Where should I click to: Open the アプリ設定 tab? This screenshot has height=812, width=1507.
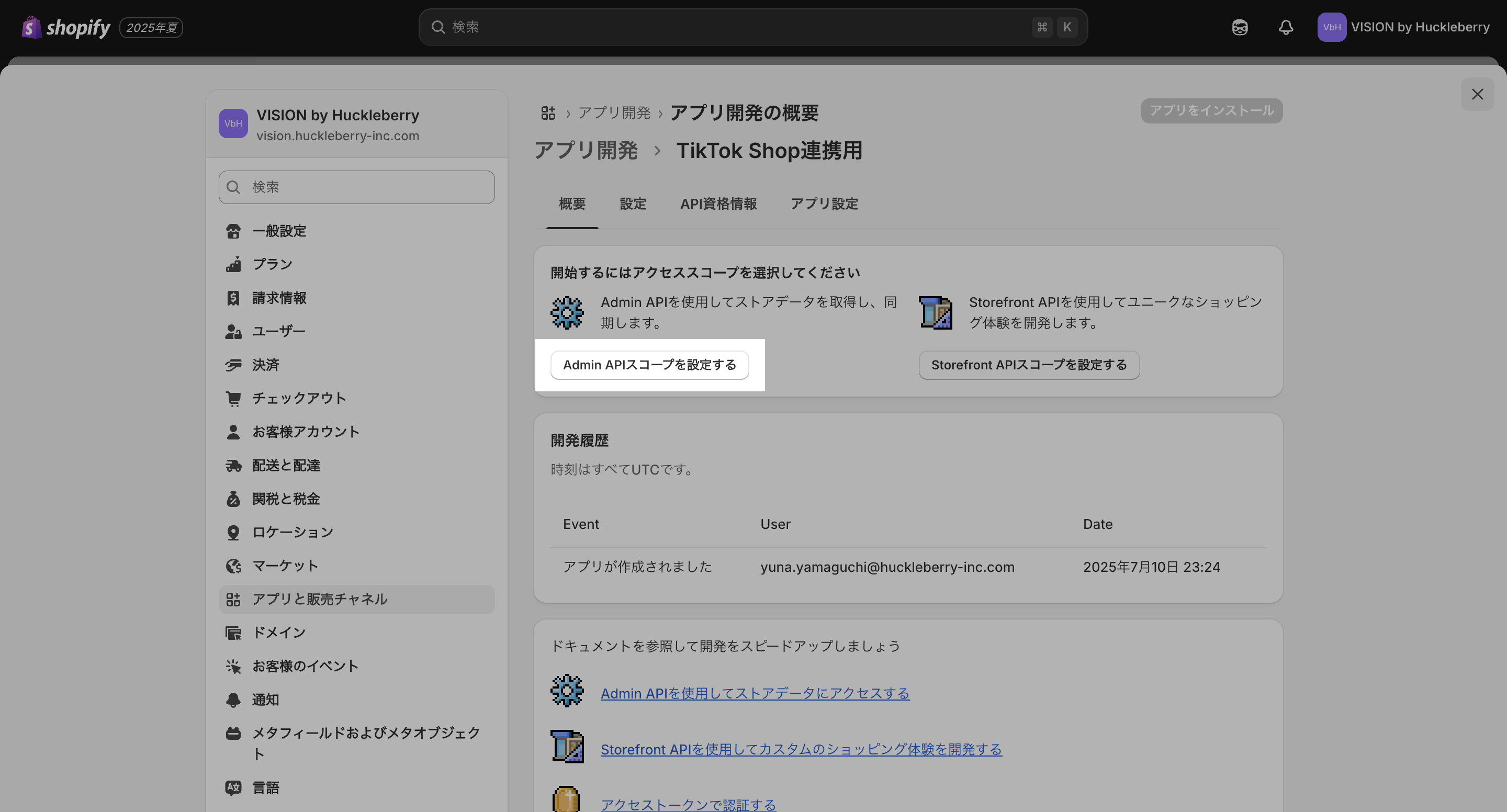pyautogui.click(x=824, y=204)
